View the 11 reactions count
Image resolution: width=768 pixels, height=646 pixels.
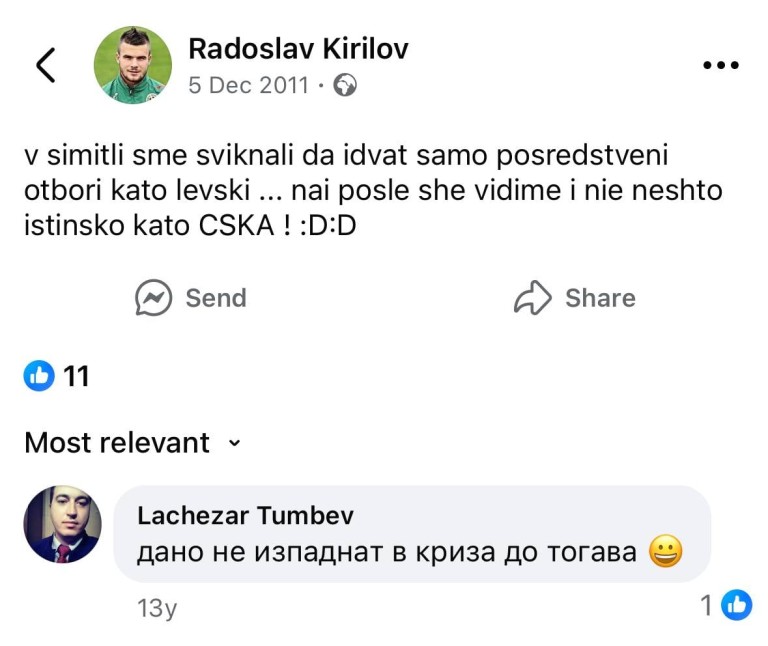[x=76, y=376]
